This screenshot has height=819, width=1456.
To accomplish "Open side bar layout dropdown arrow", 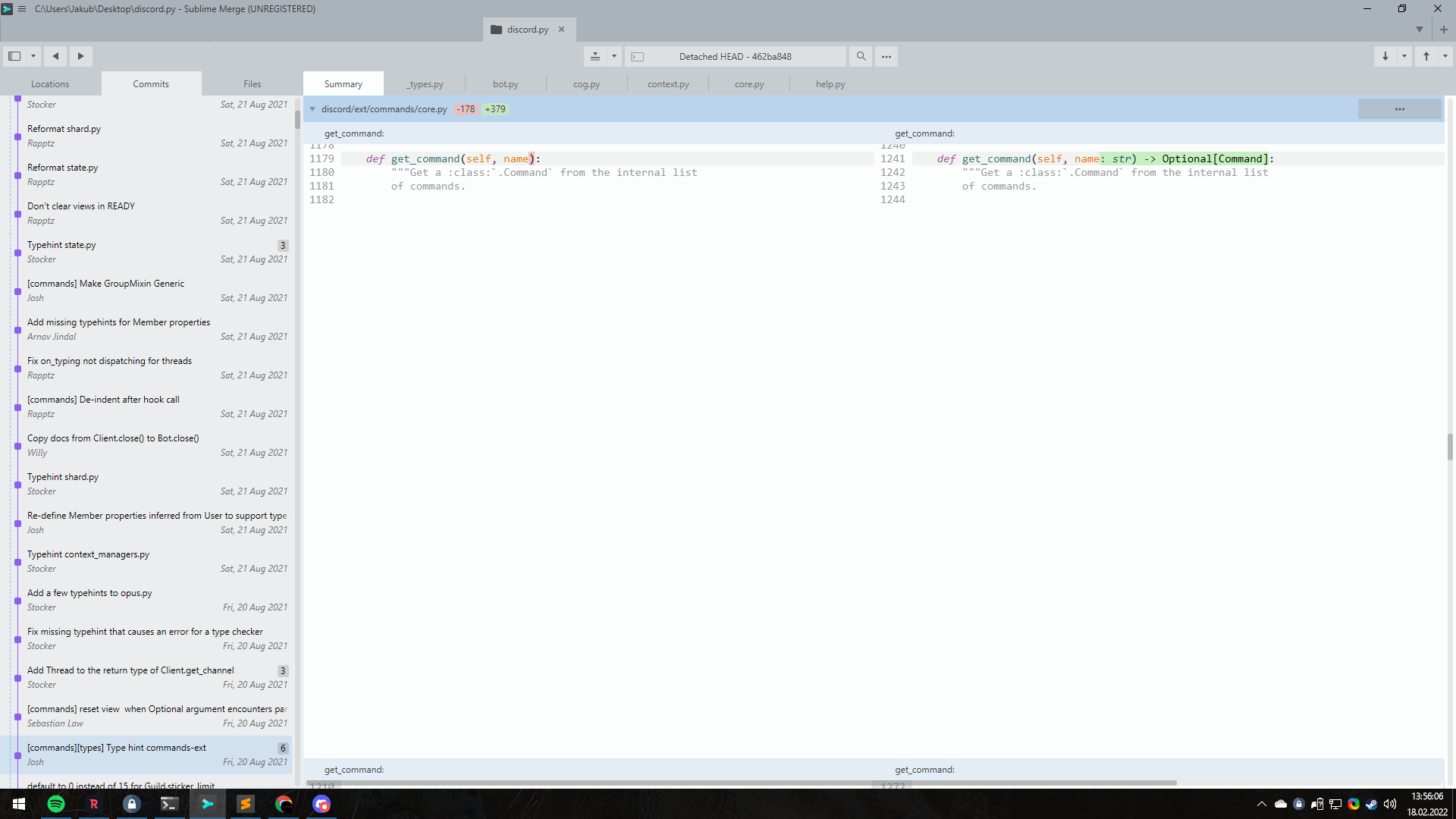I will click(x=33, y=56).
